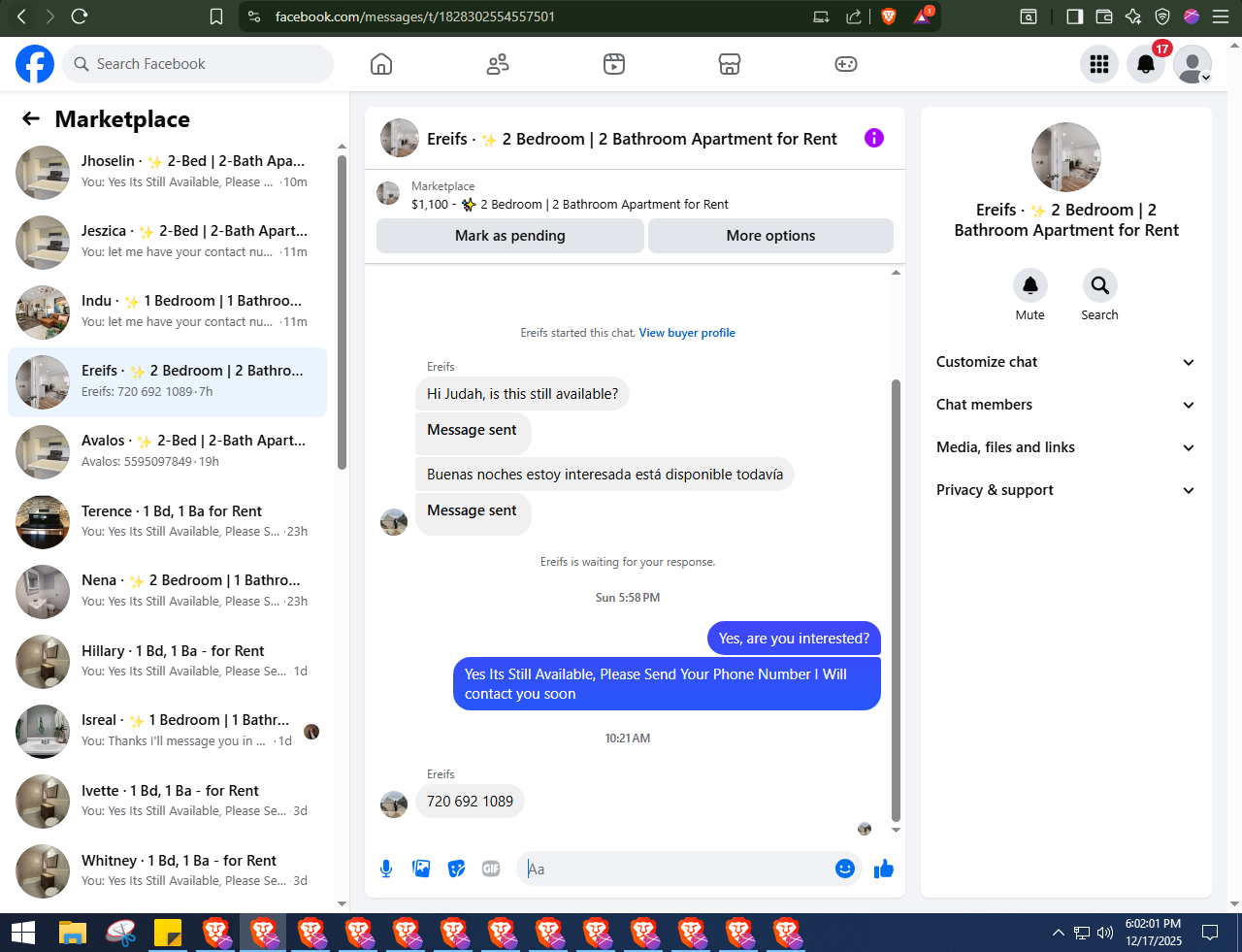This screenshot has width=1242, height=952.
Task: Click More options button
Action: (770, 236)
